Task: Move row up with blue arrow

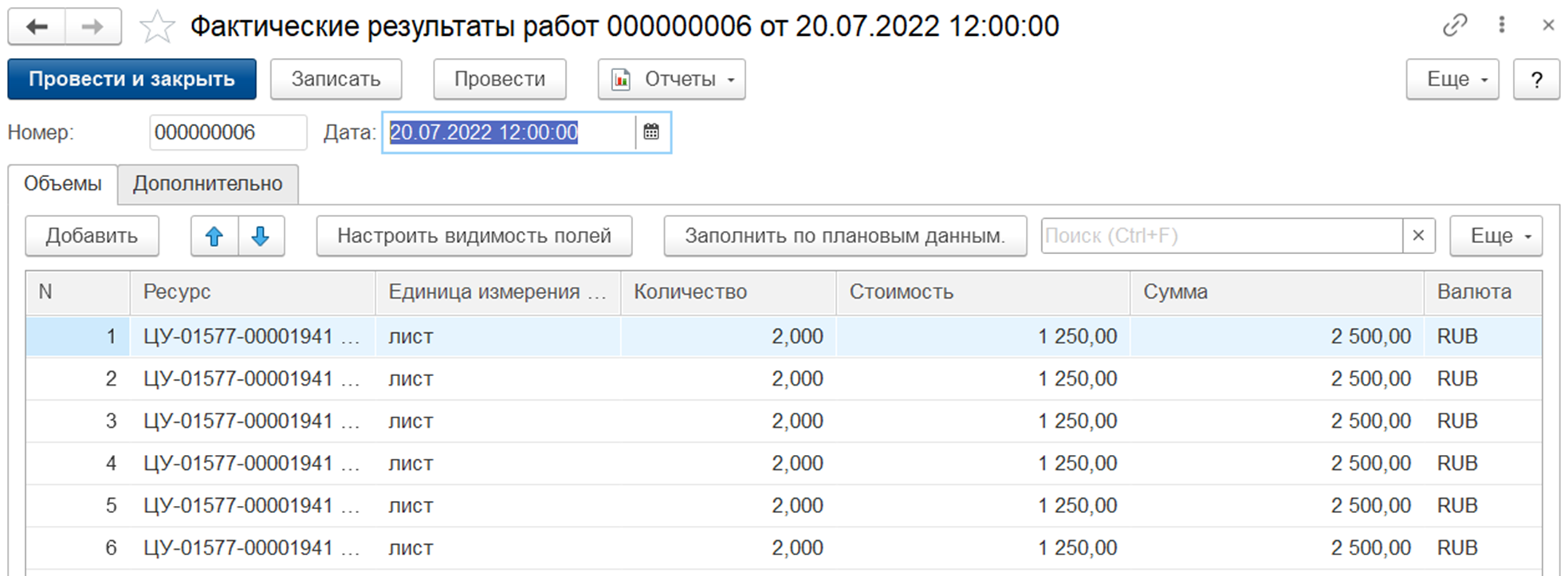Action: [x=214, y=236]
